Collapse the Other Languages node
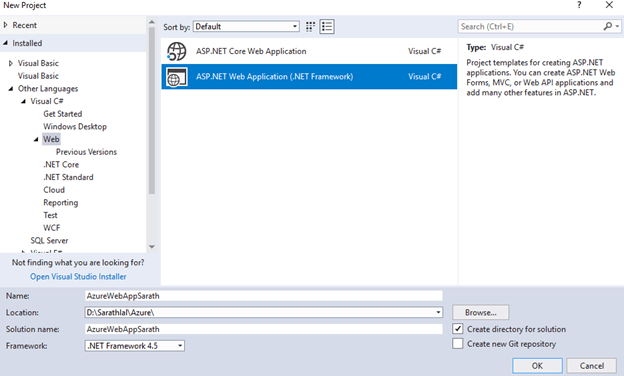Image resolution: width=624 pixels, height=376 pixels. [10, 88]
